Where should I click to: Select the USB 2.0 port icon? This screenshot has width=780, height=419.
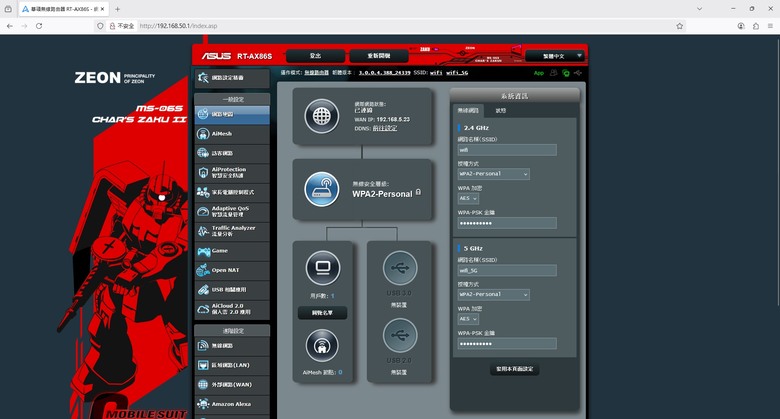pos(399,336)
